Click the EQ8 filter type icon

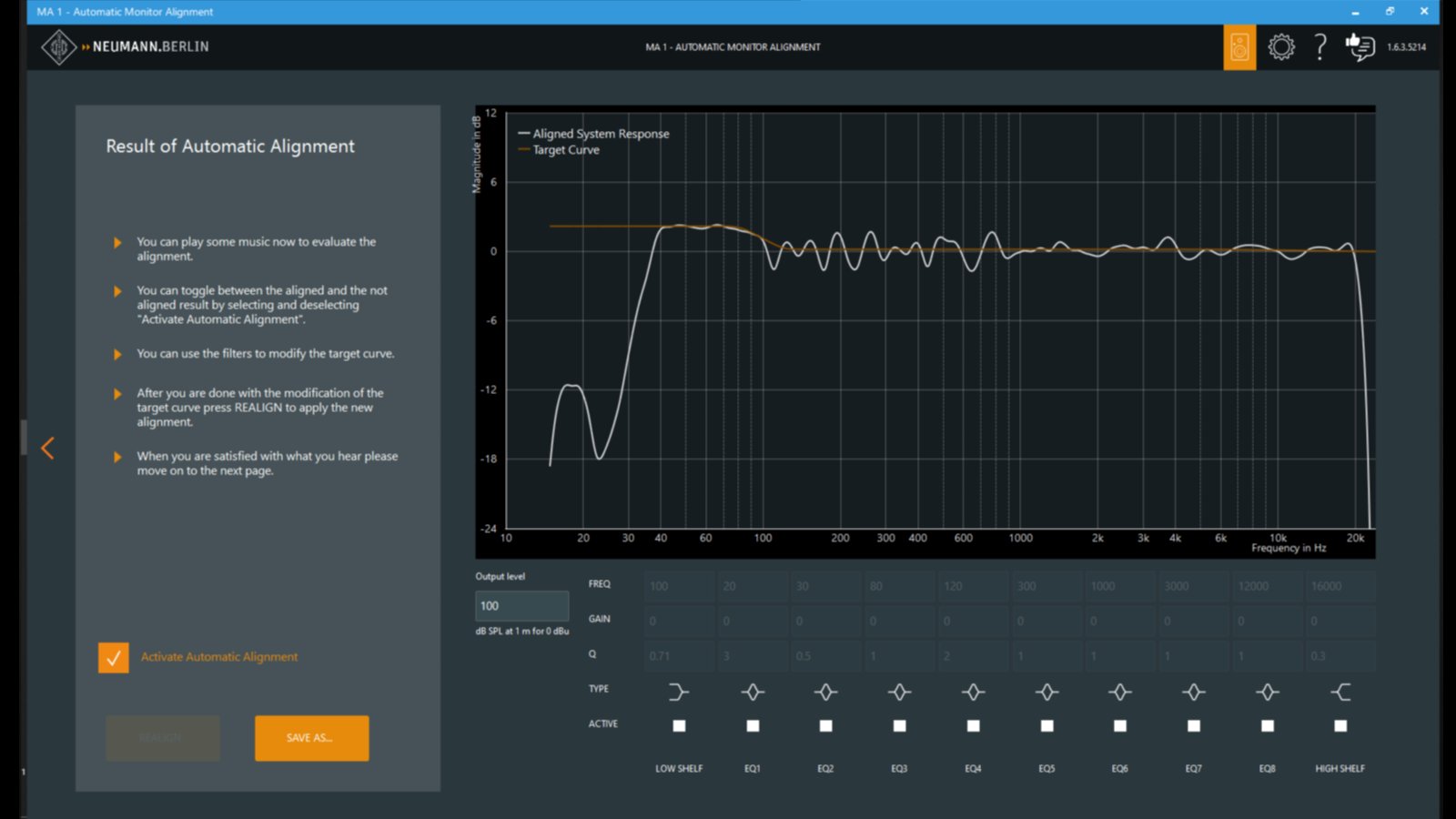point(1268,693)
